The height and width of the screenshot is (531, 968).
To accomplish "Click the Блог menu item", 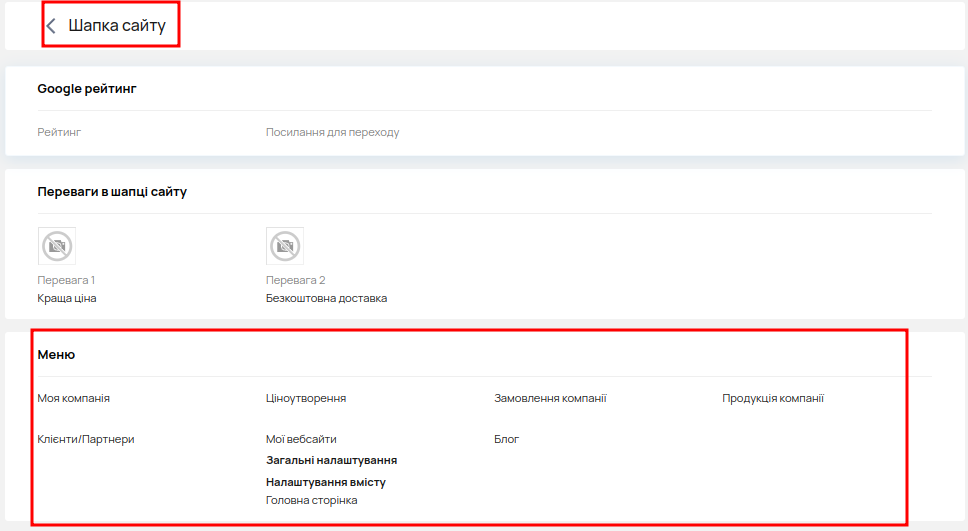I will point(507,439).
